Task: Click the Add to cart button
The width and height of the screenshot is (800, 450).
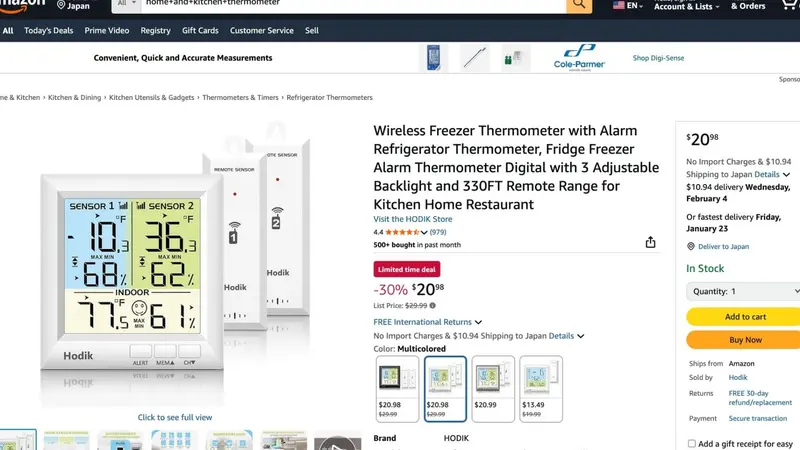Action: [744, 317]
